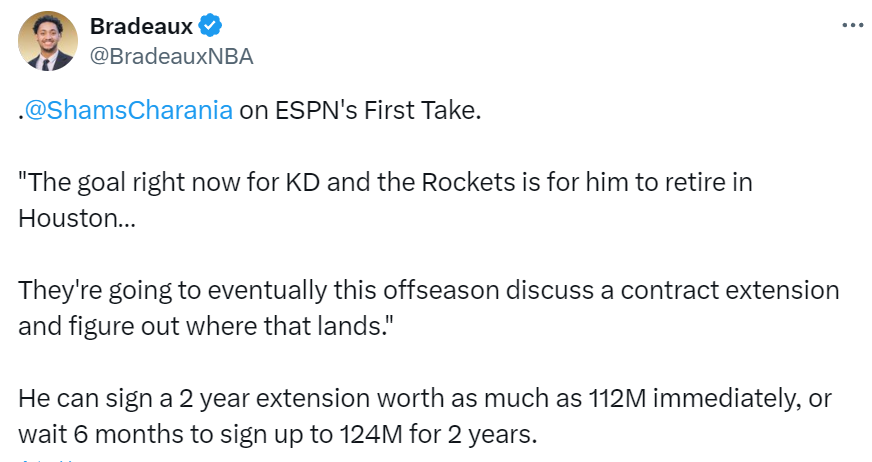Viewport: 872px width, 462px height.
Task: Click the quote about KD retiring in Houston
Action: click(x=385, y=200)
